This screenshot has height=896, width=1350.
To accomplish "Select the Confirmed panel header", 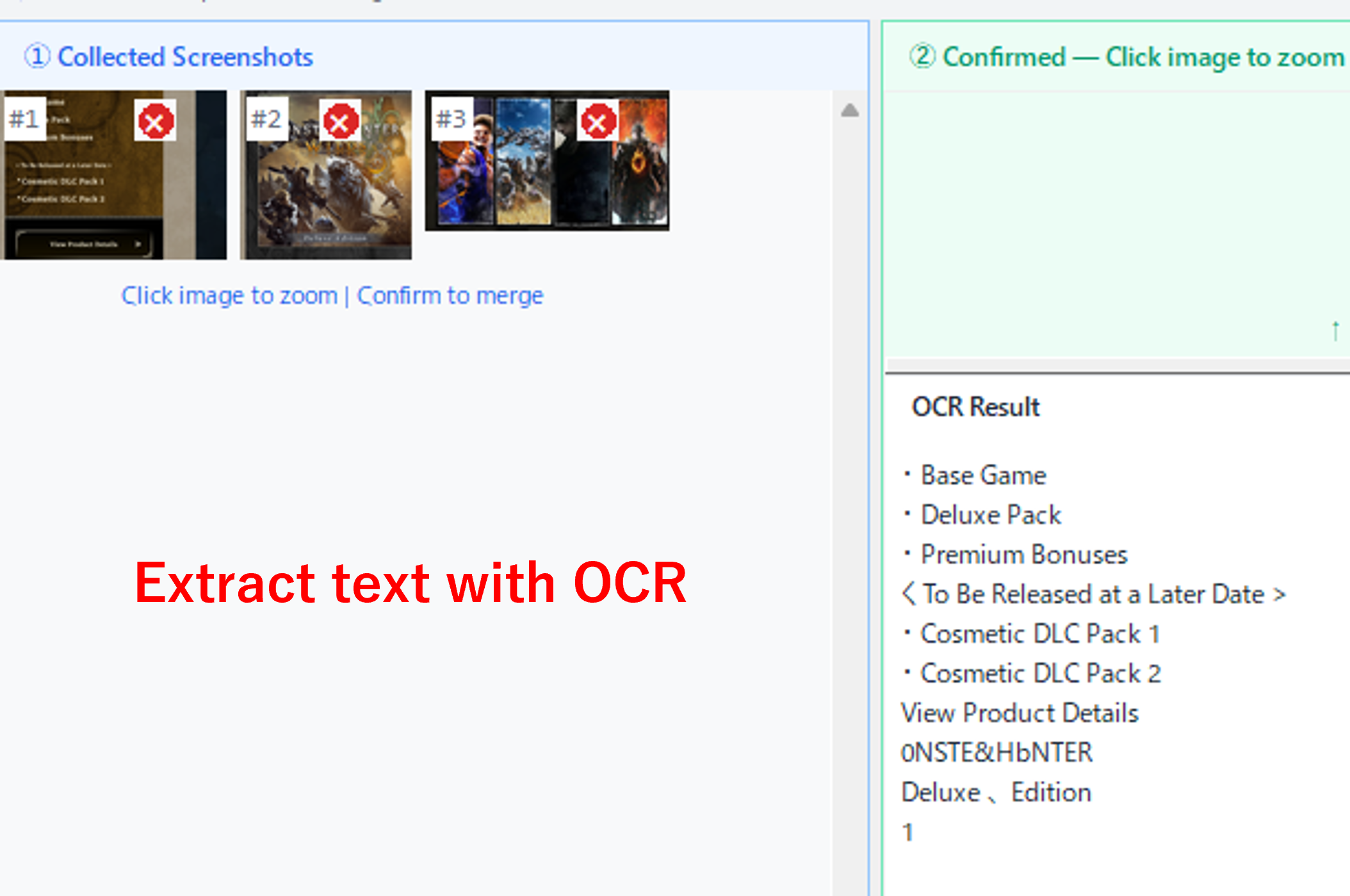I will (x=1143, y=57).
